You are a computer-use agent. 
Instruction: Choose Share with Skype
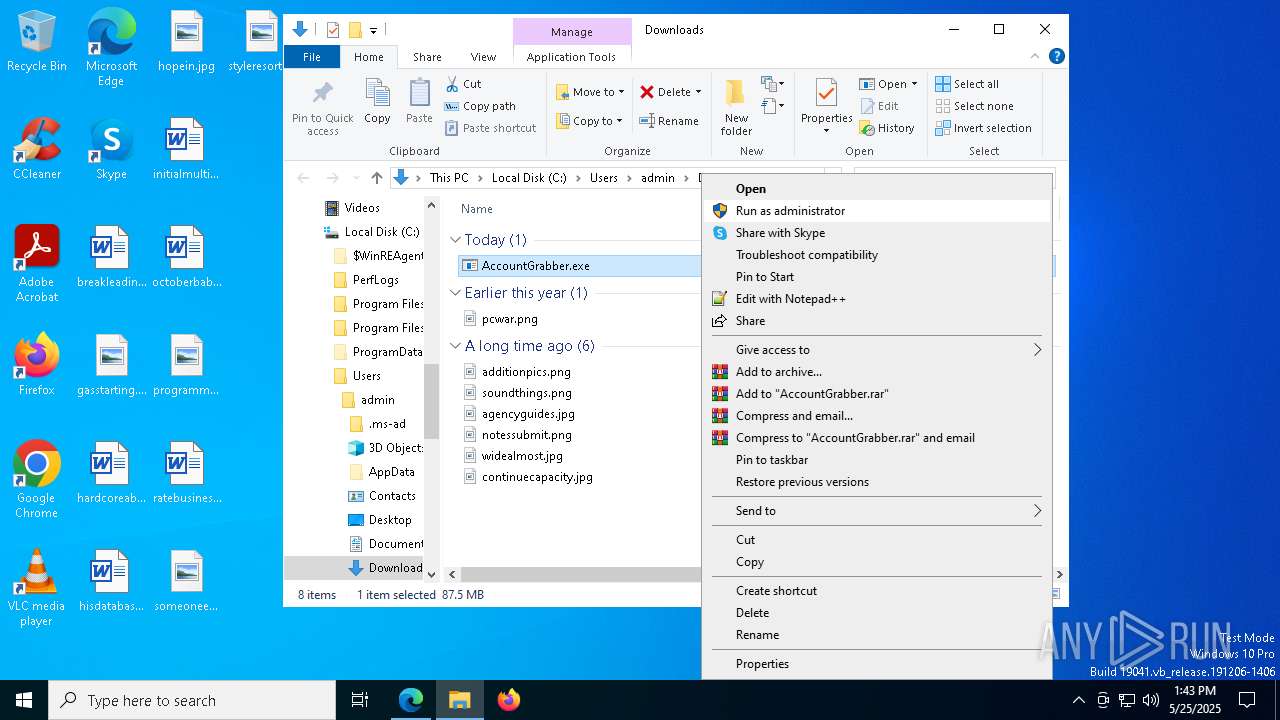pos(876,233)
